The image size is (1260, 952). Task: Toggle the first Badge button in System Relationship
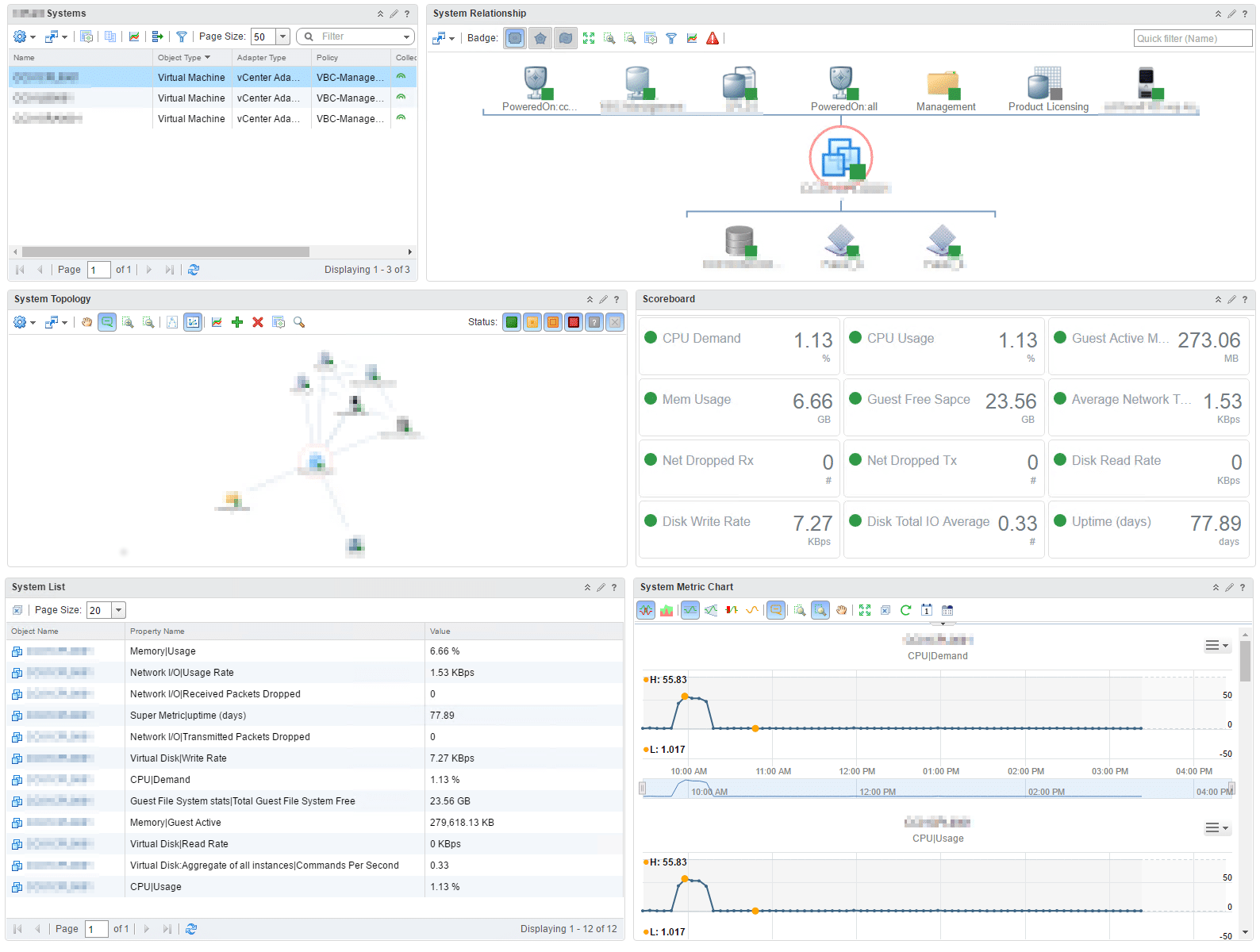pyautogui.click(x=515, y=38)
